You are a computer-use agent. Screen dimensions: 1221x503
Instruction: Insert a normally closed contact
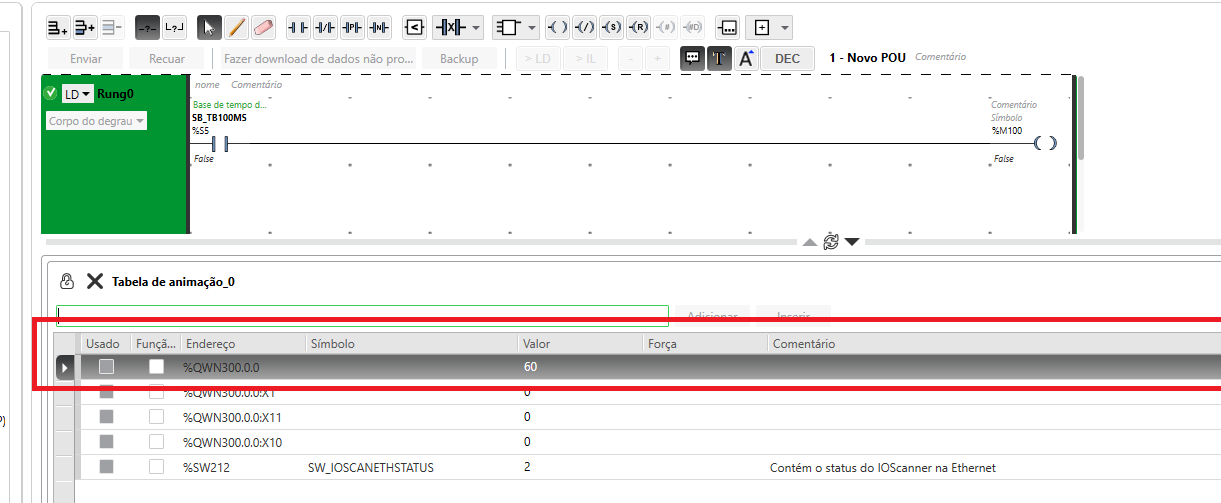pyautogui.click(x=325, y=27)
